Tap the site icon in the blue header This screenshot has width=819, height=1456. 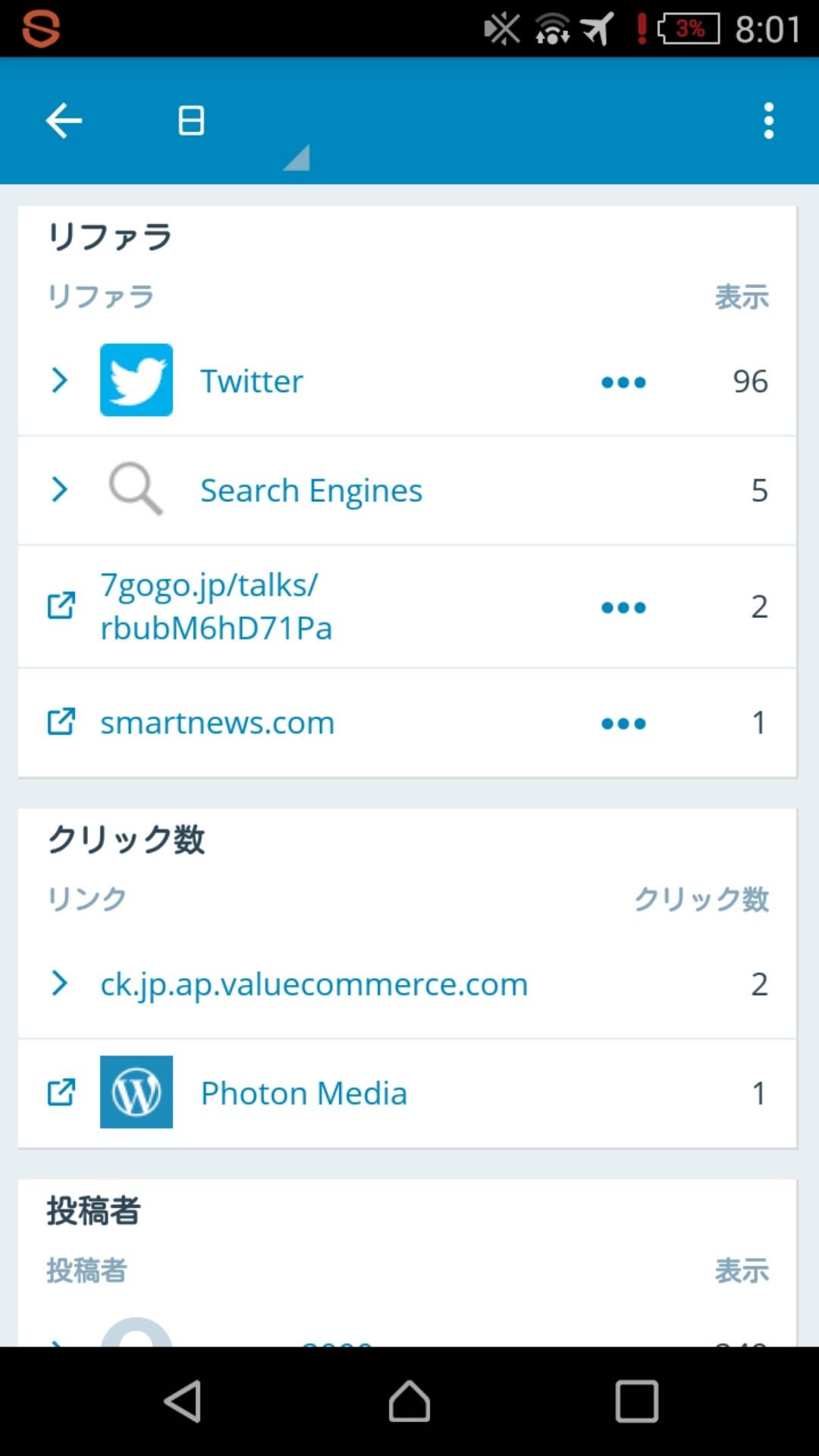[x=191, y=121]
